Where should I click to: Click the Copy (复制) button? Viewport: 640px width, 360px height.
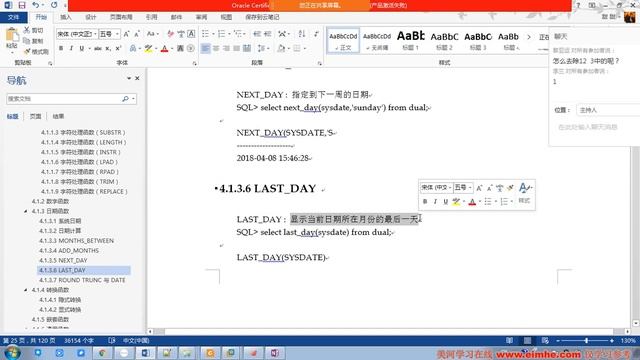click(33, 41)
